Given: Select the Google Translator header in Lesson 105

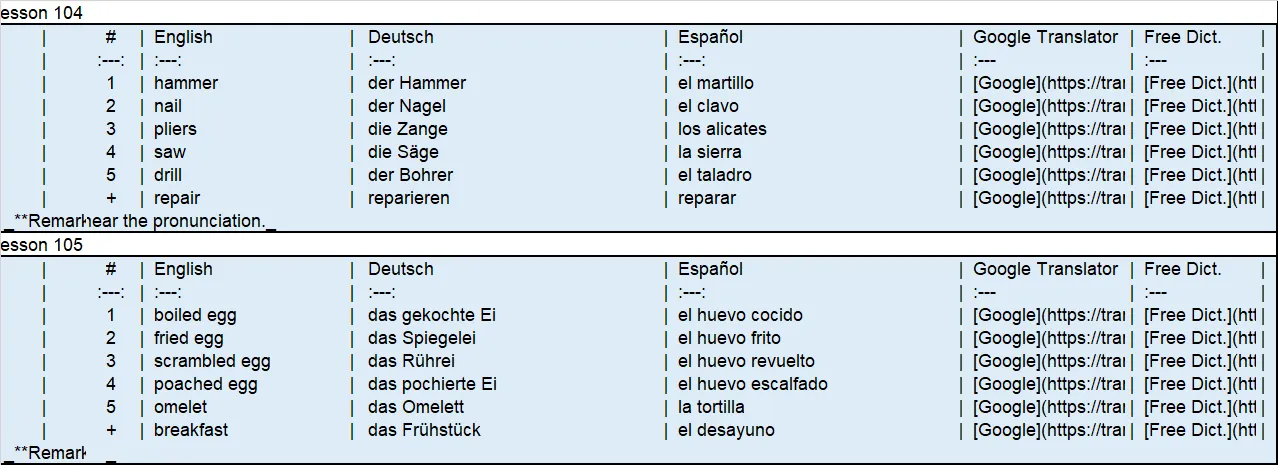Looking at the screenshot, I should click(x=1046, y=269).
